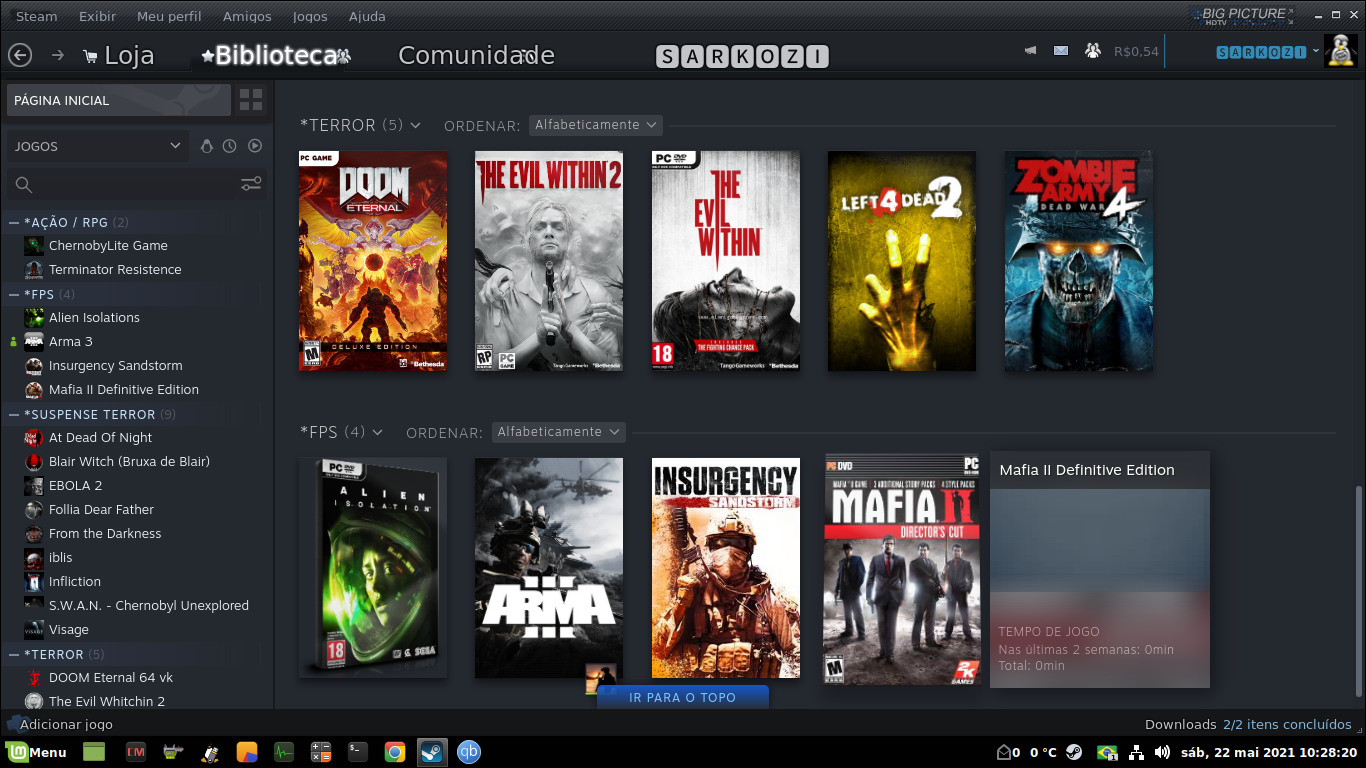Click the network tray icon
This screenshot has height=768, width=1366.
click(x=1136, y=752)
